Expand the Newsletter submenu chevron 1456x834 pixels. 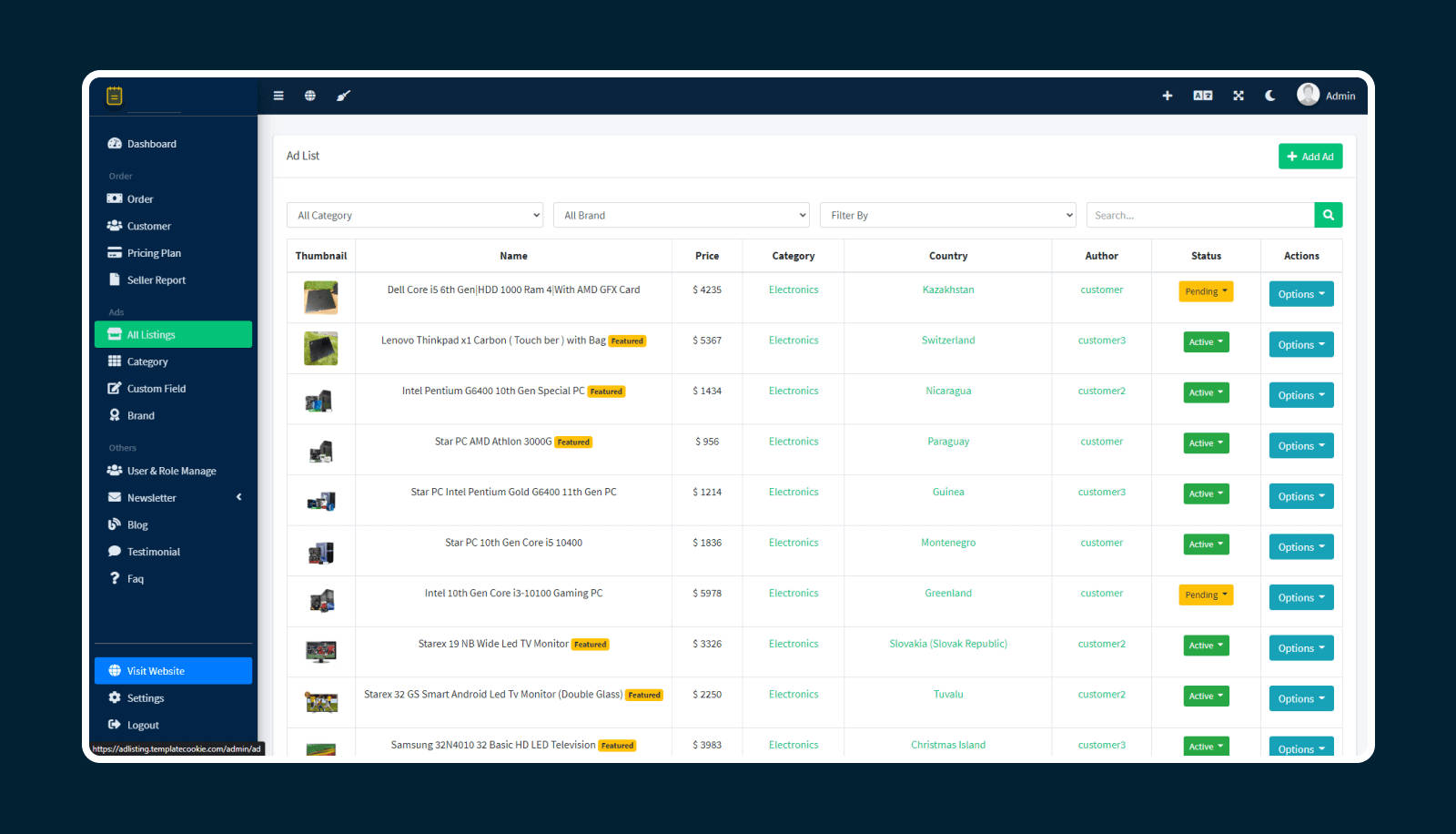239,497
